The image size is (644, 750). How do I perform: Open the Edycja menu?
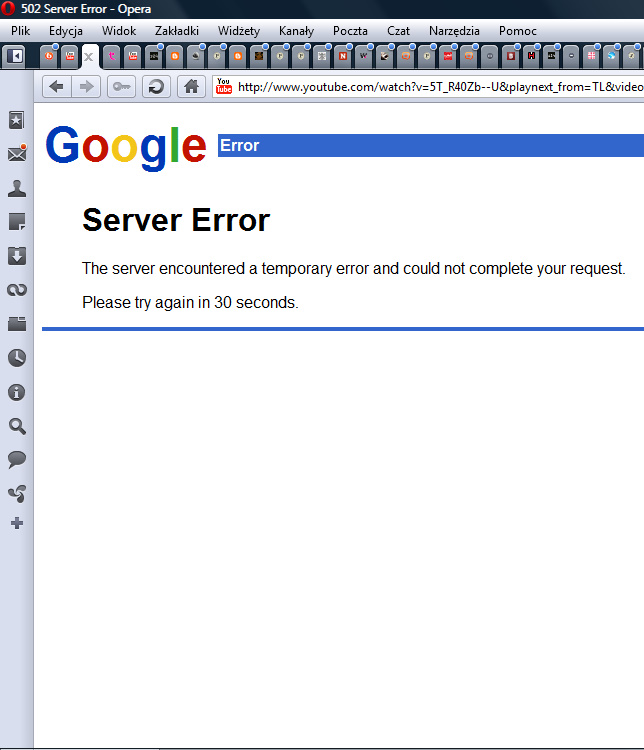coord(66,31)
